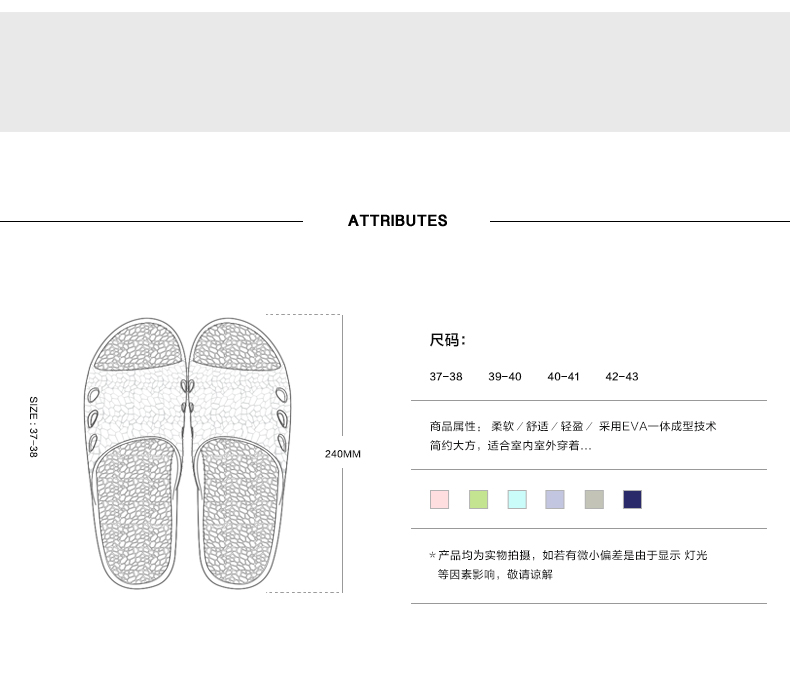The image size is (790, 675).
Task: Choose size 40-41
Action: click(563, 377)
